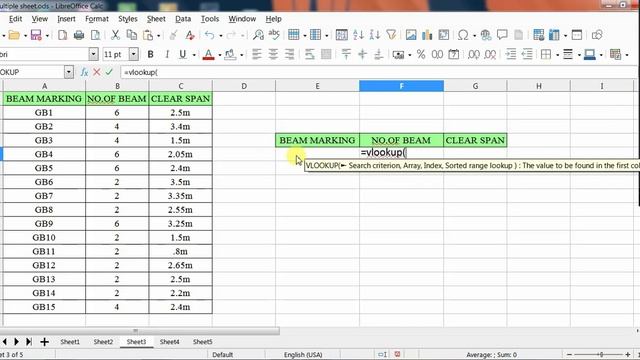Image resolution: width=640 pixels, height=360 pixels.
Task: Toggle Italic formatting
Action: [167, 54]
